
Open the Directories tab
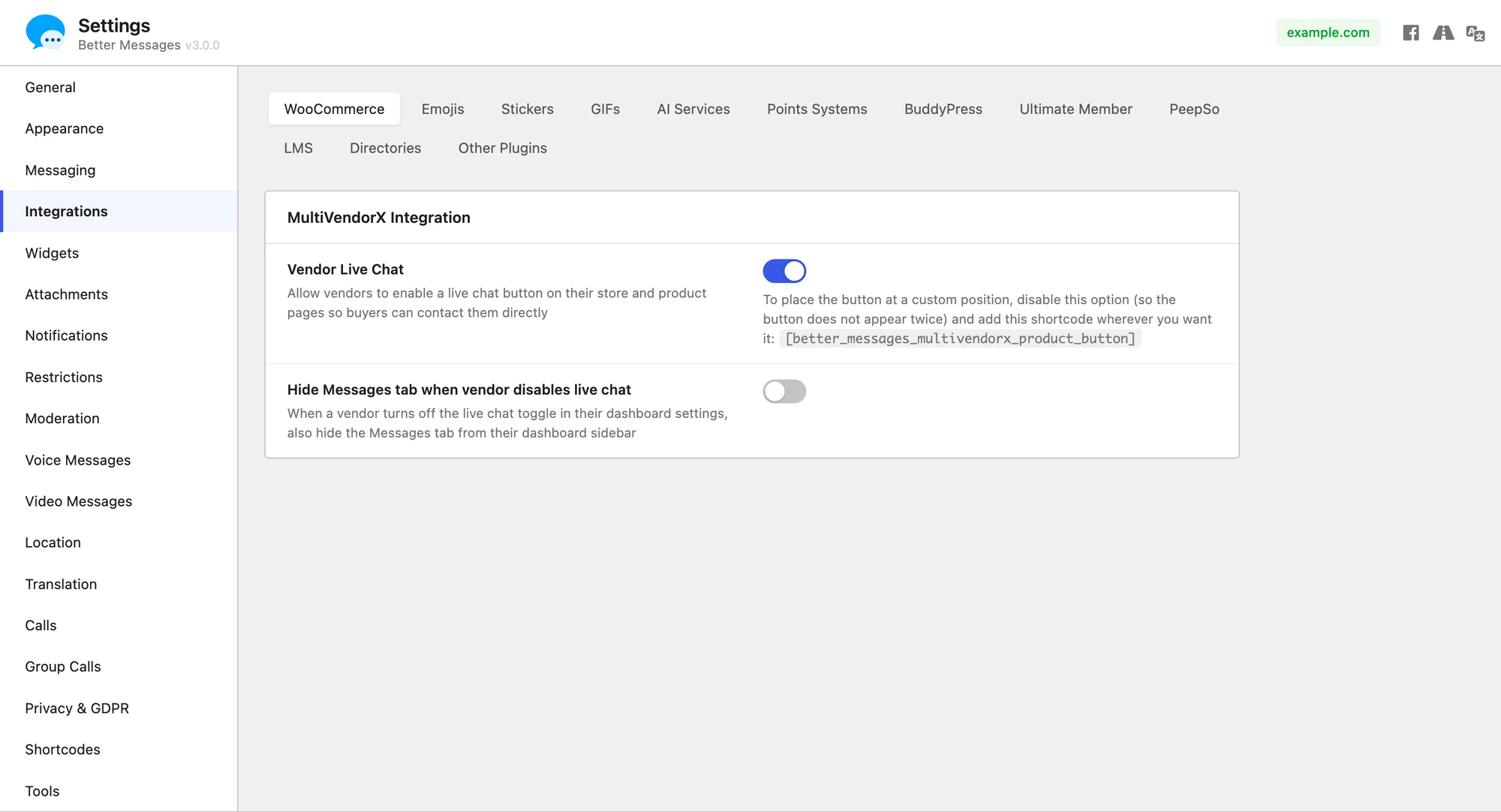click(x=385, y=148)
